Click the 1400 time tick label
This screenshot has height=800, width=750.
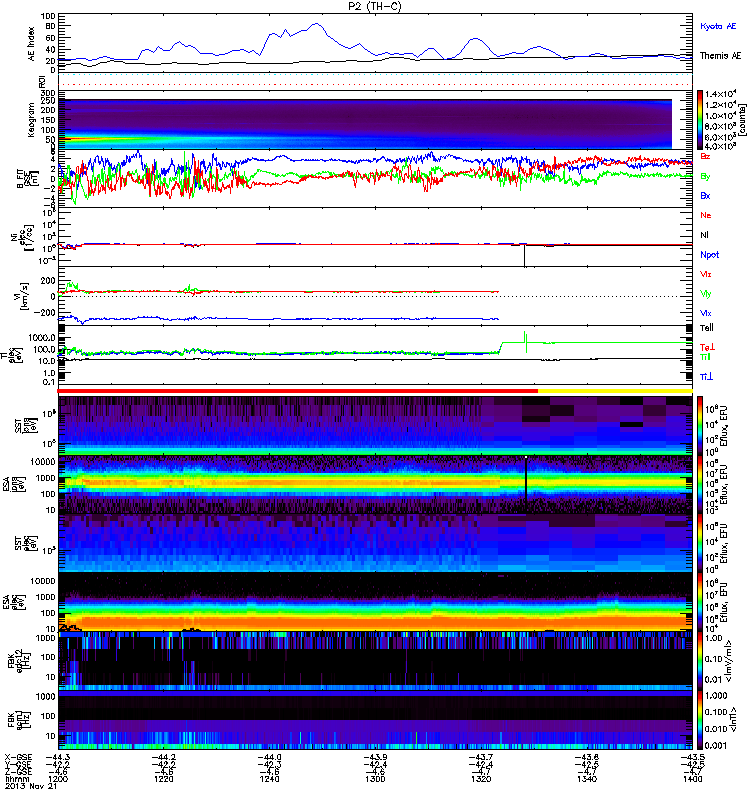(692, 779)
